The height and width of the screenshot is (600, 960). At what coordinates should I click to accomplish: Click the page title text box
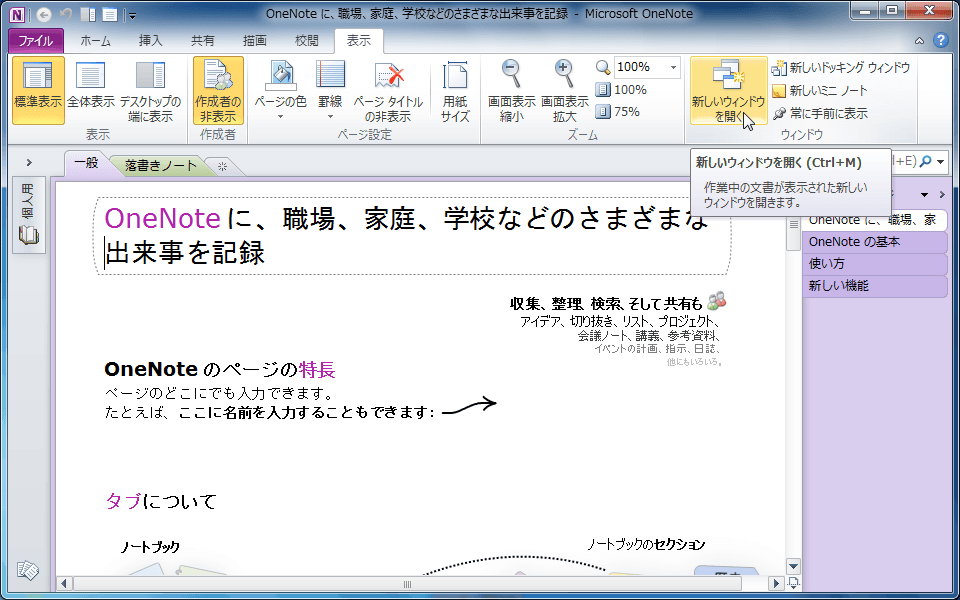(x=413, y=236)
